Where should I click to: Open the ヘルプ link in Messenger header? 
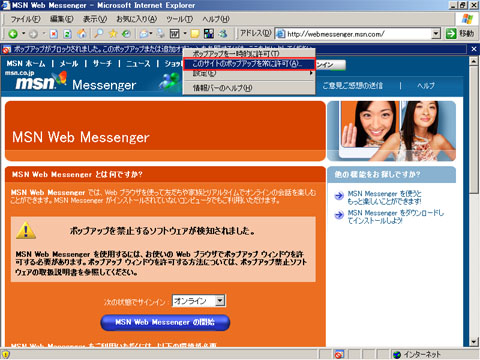426,86
